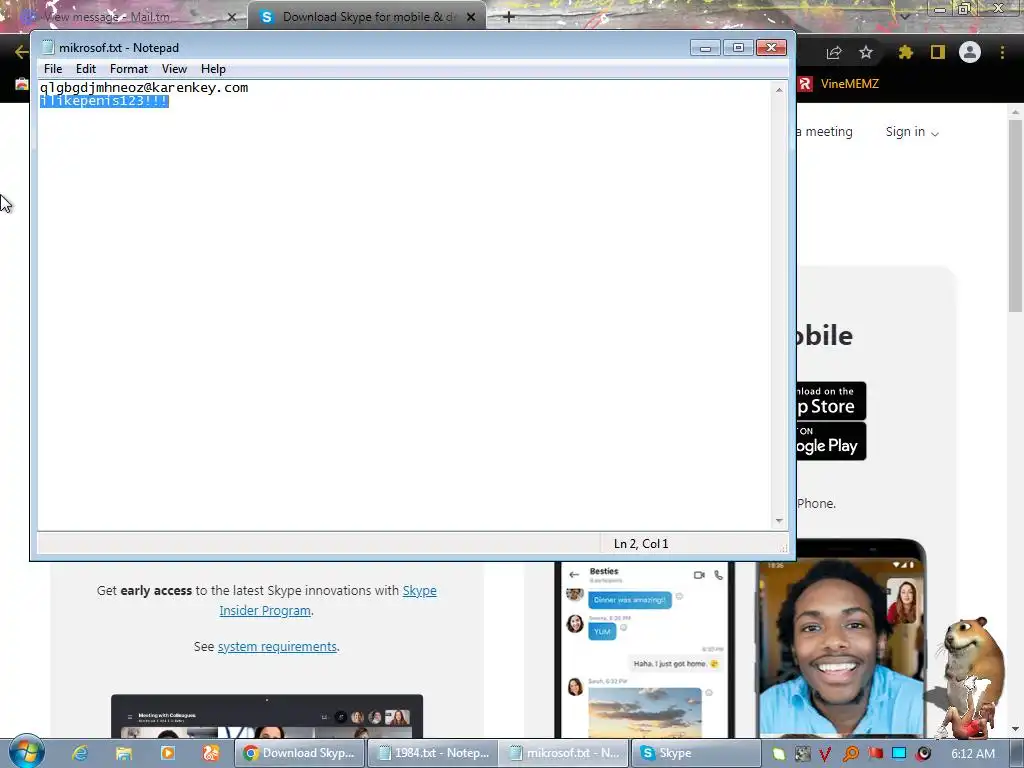Screen dimensions: 1024x768
Task: Open Windows Media Player taskbar icon
Action: coord(167,753)
